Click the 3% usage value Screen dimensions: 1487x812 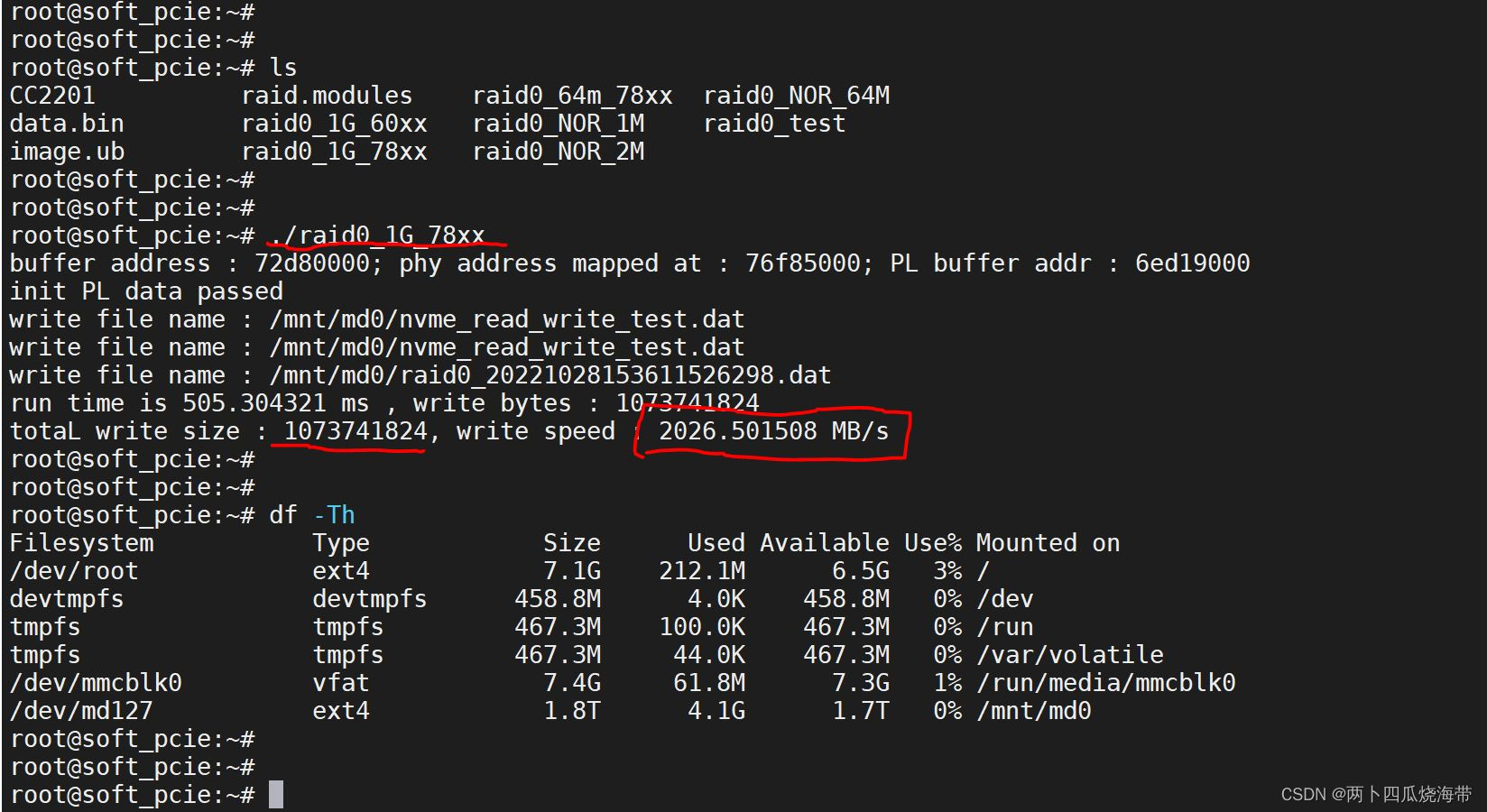pyautogui.click(x=947, y=571)
